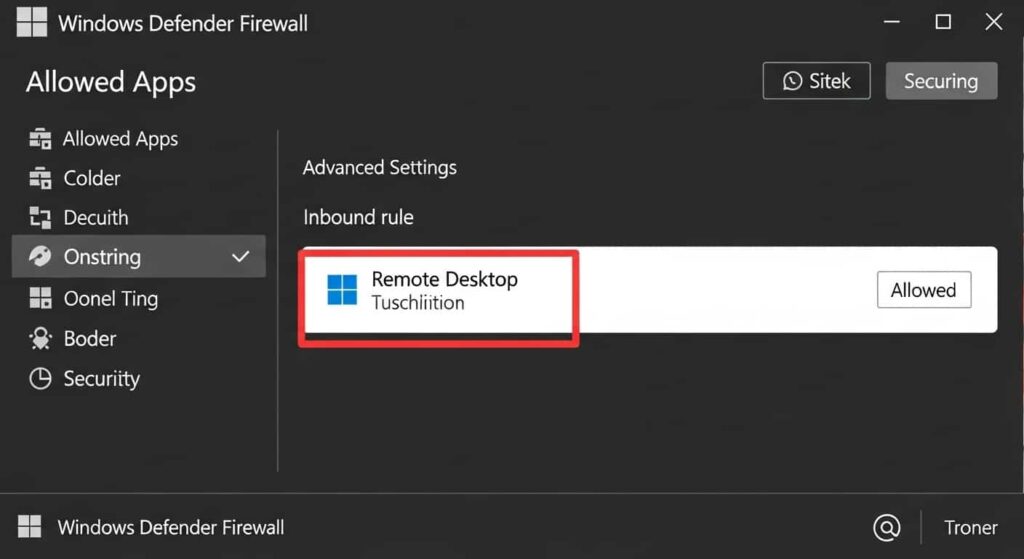Click Windows Defender Firewall in bottom bar

click(x=170, y=528)
